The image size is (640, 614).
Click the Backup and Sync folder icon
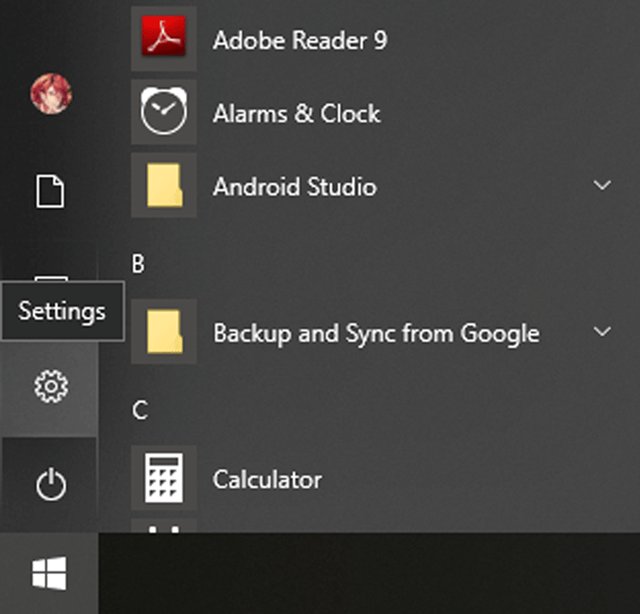[164, 331]
